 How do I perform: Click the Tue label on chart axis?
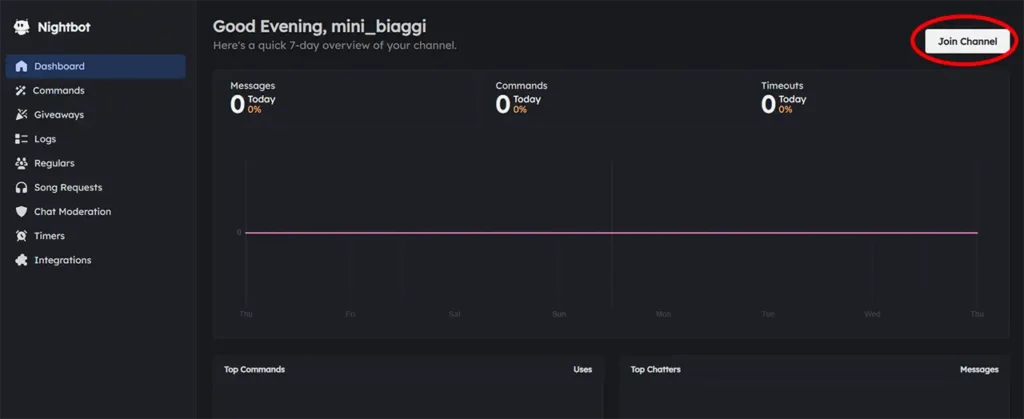point(768,314)
